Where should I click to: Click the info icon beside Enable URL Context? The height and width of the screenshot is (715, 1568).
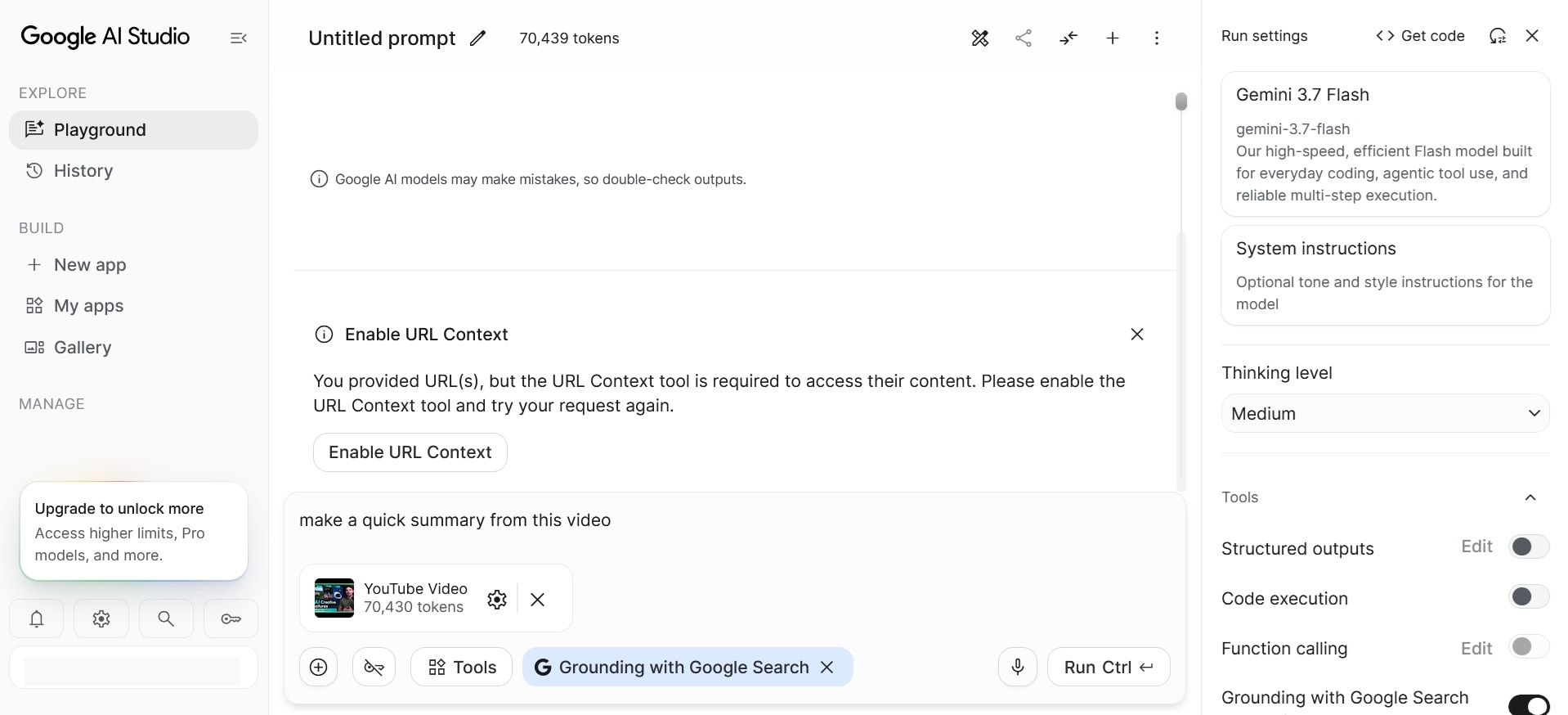coord(325,334)
